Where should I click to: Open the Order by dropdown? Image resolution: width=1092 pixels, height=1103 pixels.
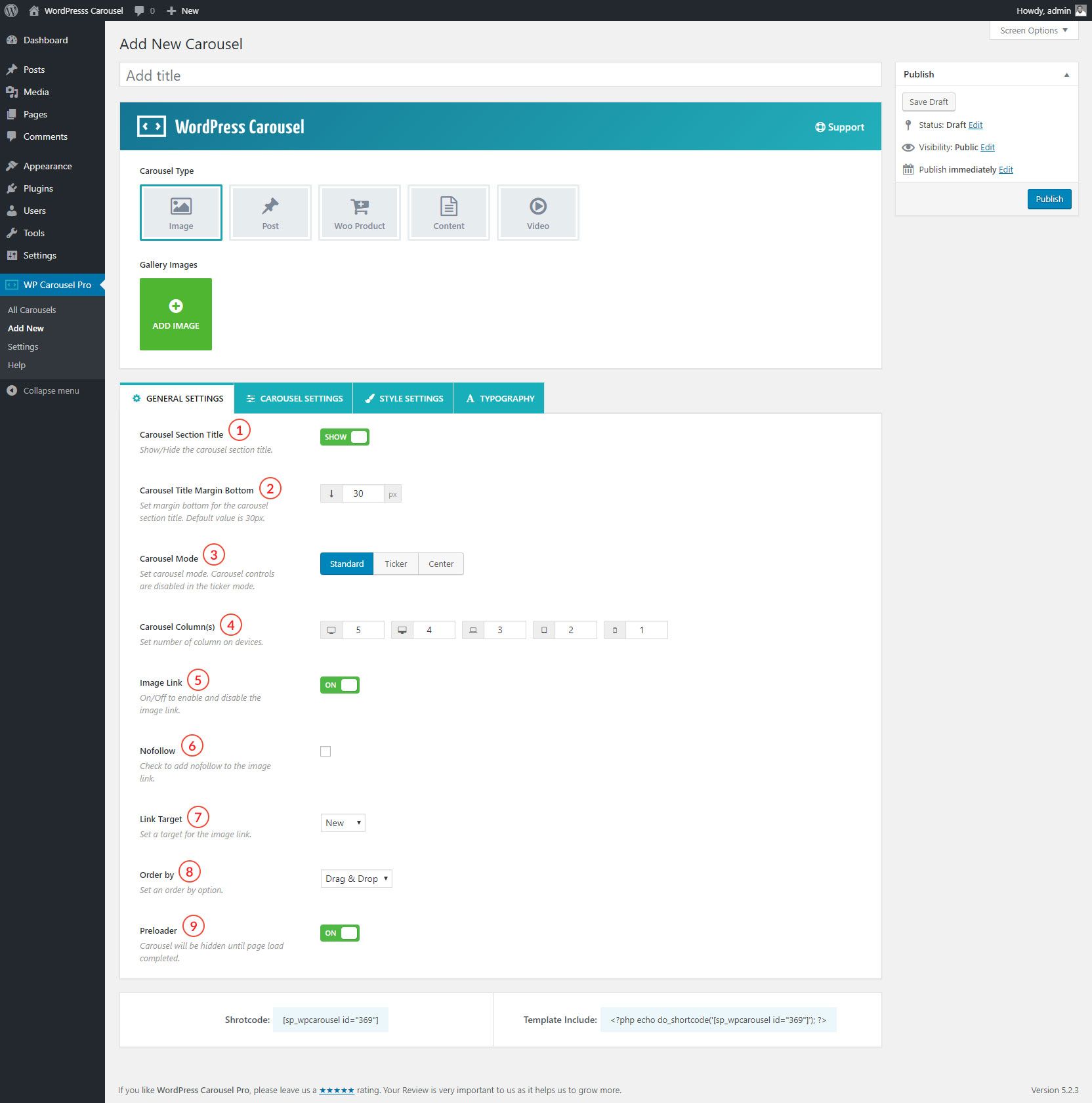356,879
